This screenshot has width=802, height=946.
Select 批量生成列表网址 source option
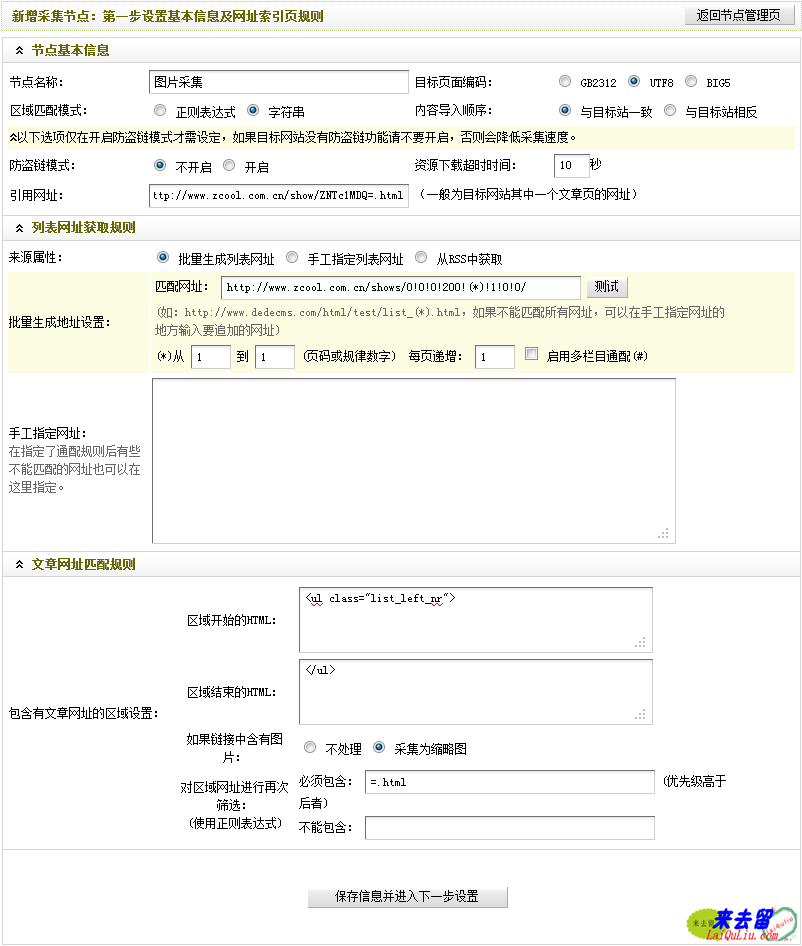pyautogui.click(x=162, y=258)
